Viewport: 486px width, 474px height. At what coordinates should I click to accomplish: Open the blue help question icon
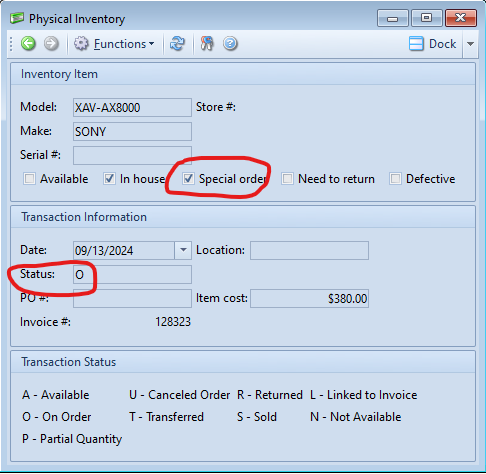230,44
